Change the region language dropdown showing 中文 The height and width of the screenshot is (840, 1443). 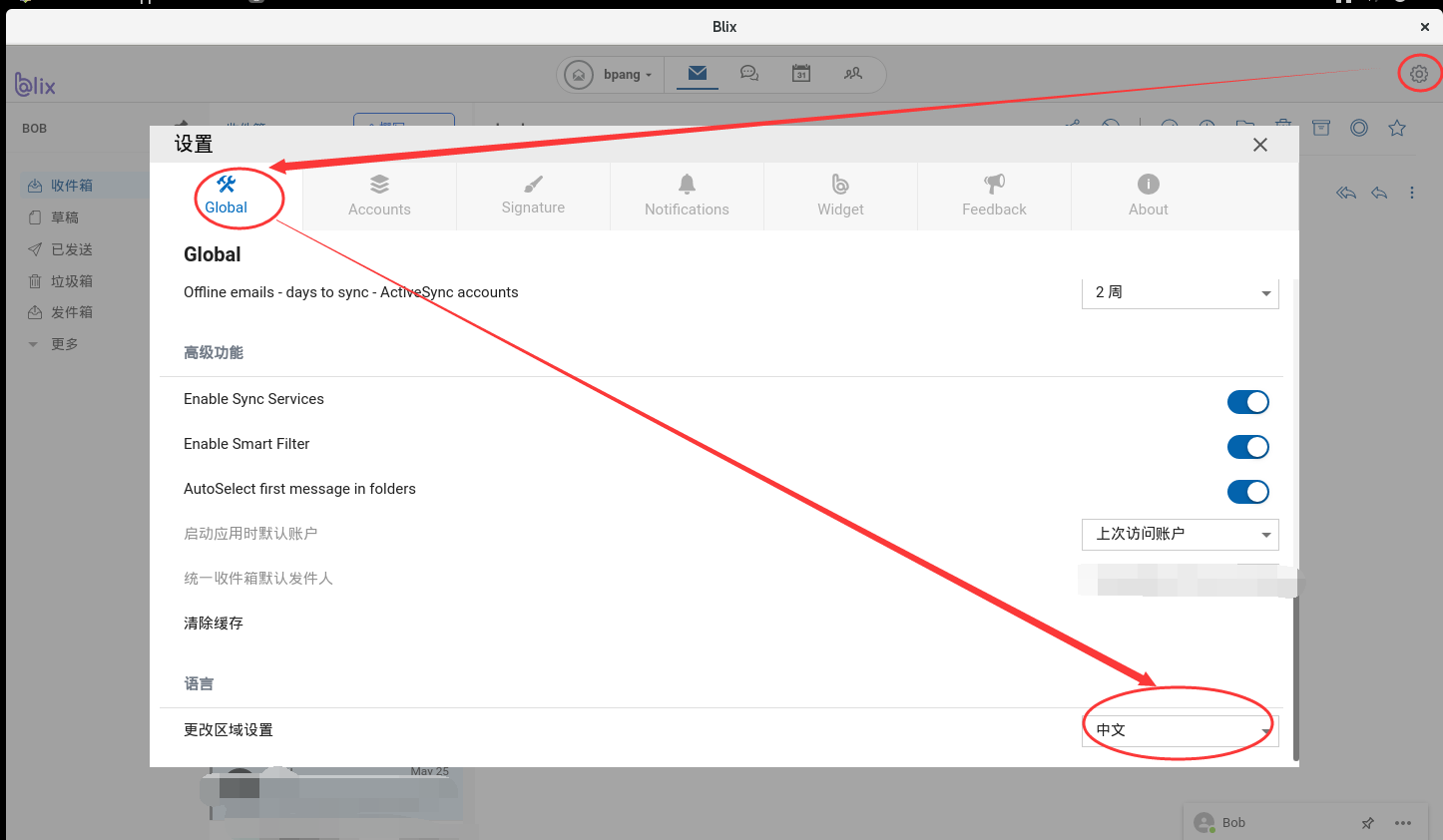tap(1180, 729)
